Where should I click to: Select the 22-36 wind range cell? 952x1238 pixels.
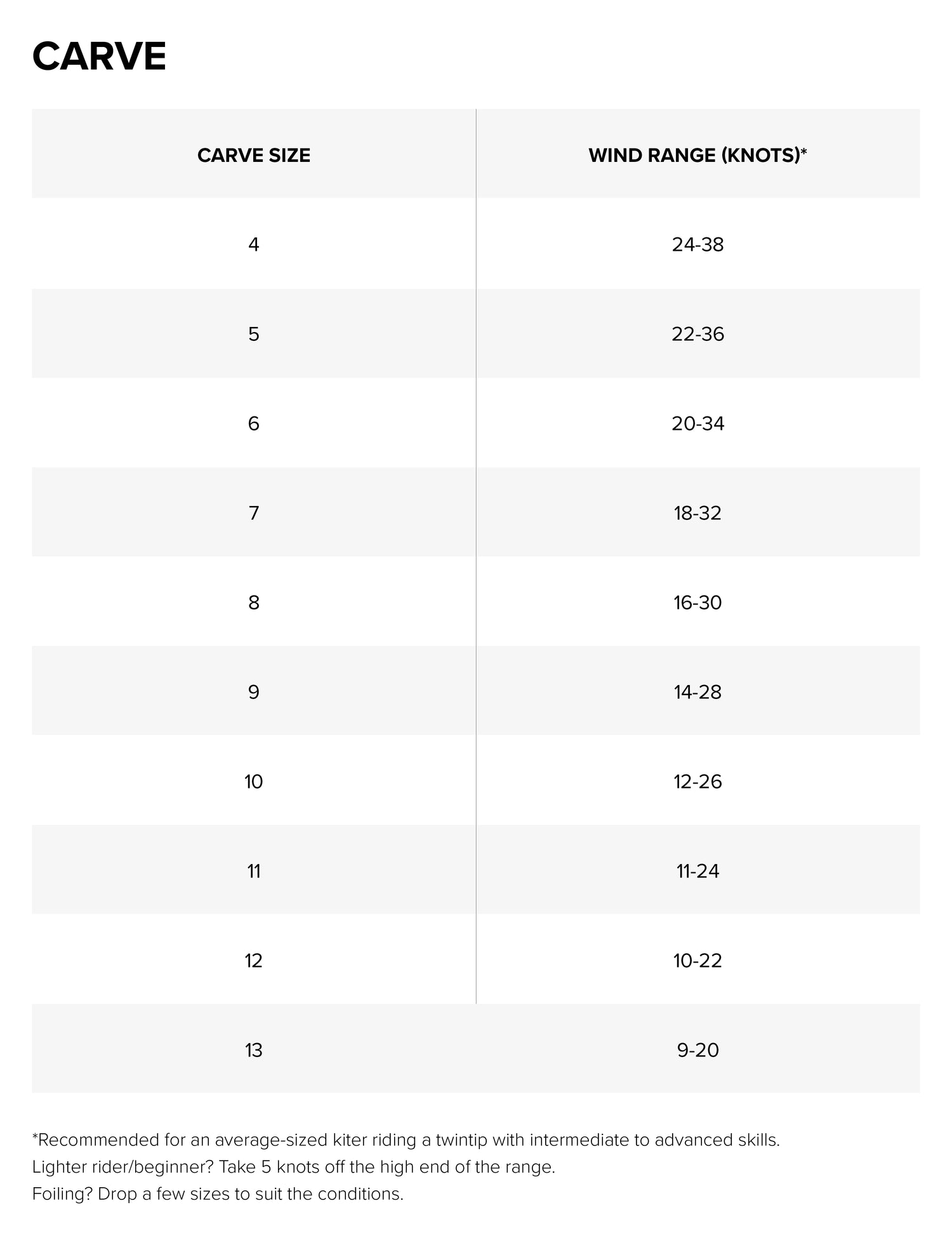[697, 334]
